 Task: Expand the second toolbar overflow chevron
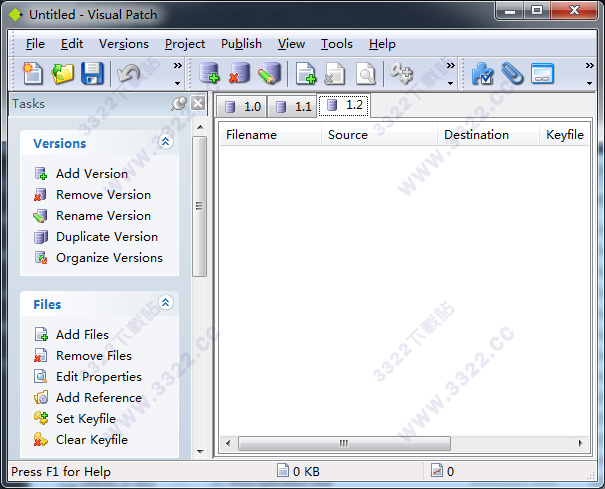point(451,66)
